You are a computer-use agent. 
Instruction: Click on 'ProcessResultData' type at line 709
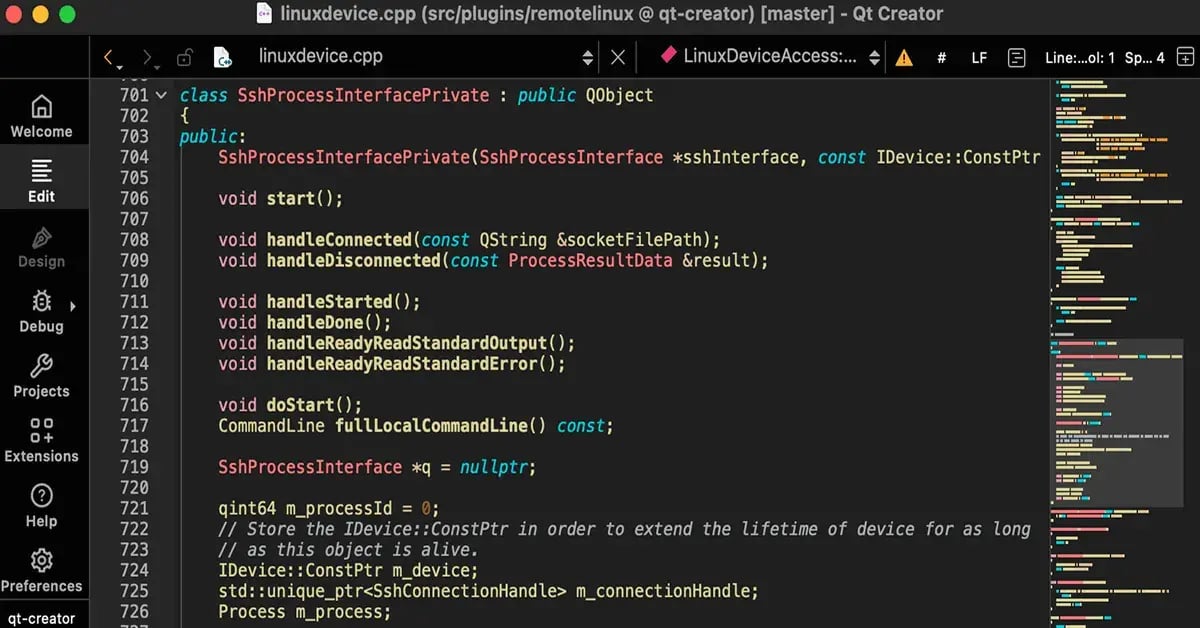[592, 261]
